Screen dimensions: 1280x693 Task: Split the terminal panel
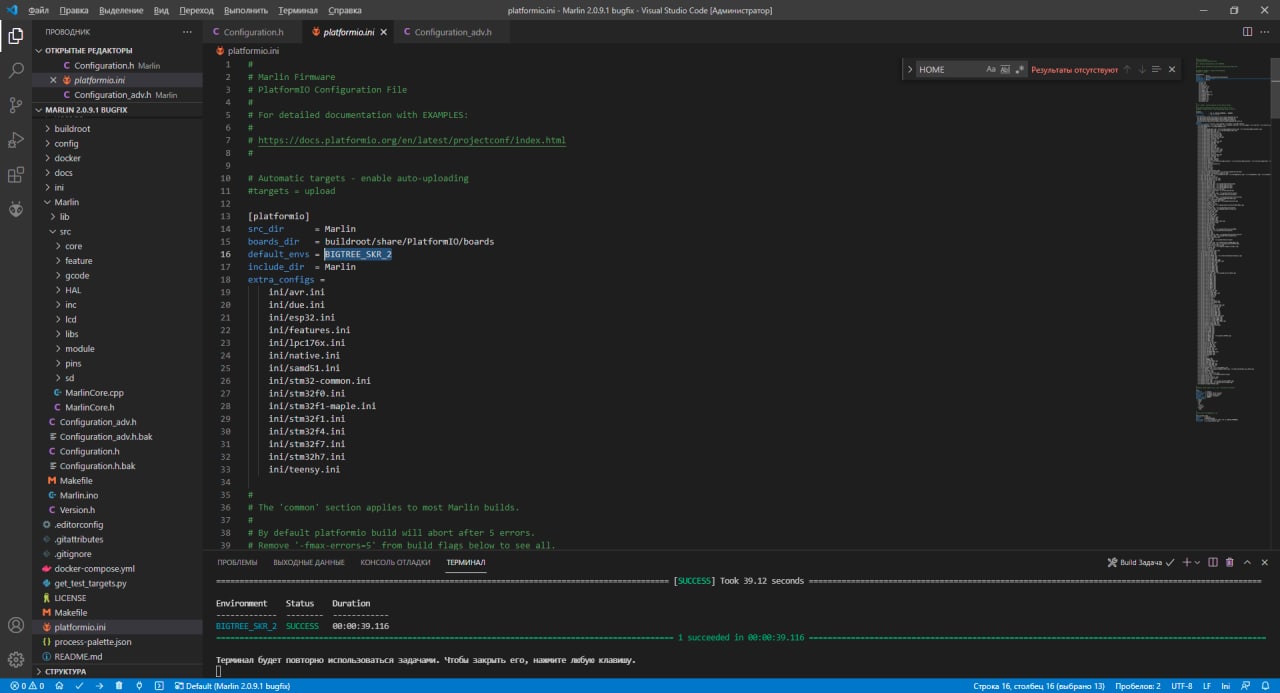(x=1213, y=563)
